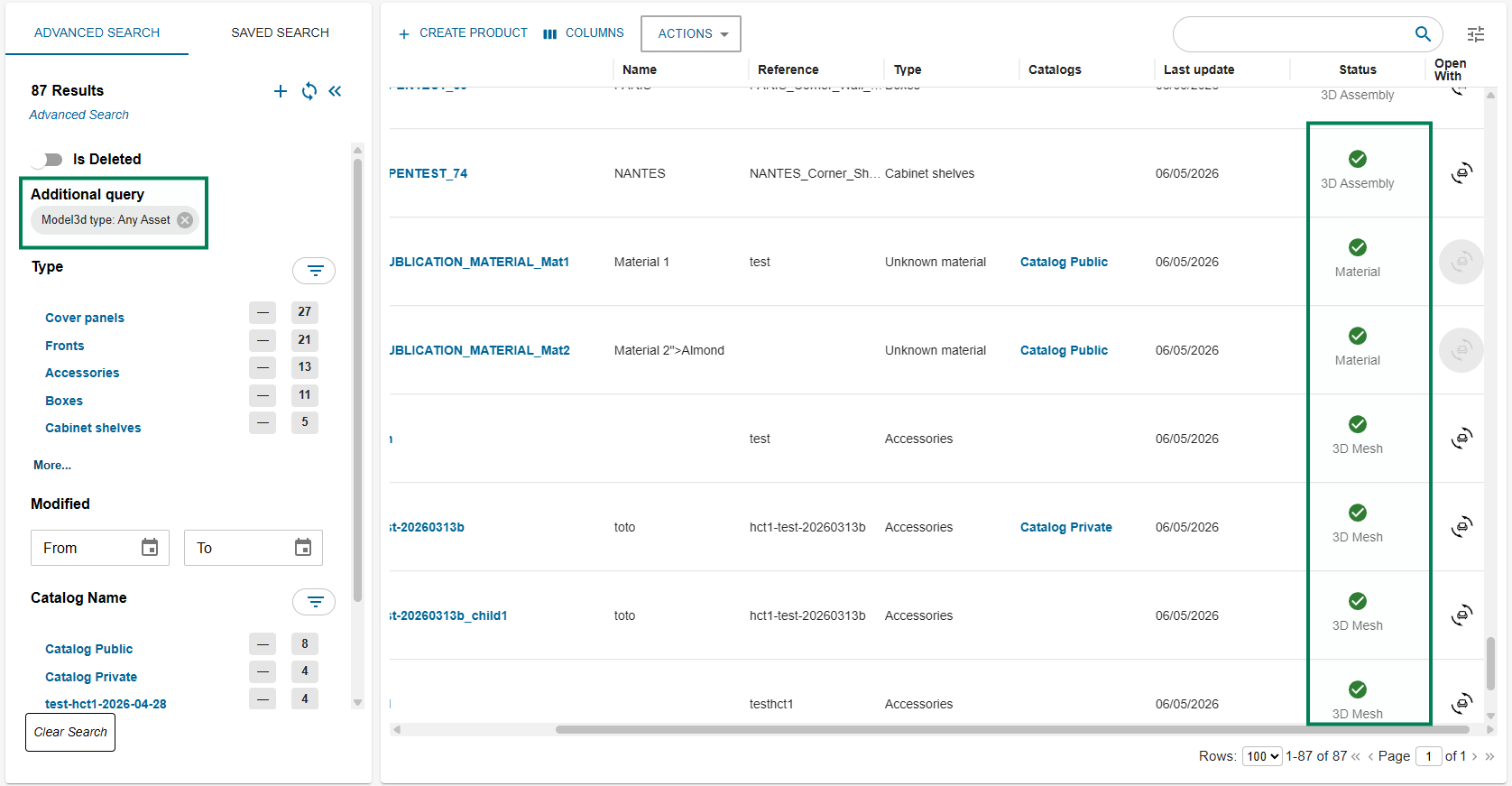Filter by Cover panels type
The width and height of the screenshot is (1512, 786).
[85, 318]
